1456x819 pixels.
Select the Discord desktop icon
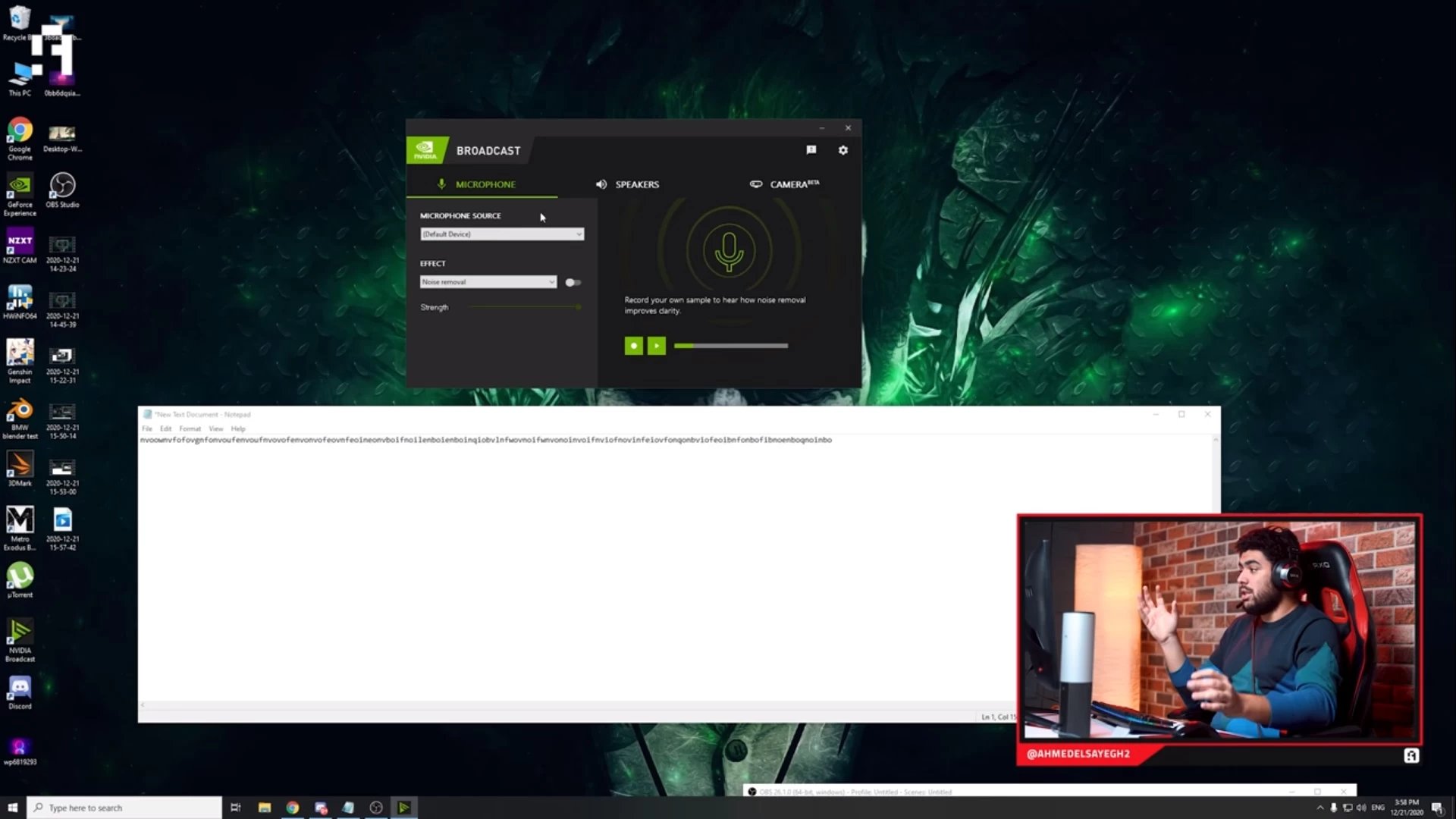pos(20,692)
